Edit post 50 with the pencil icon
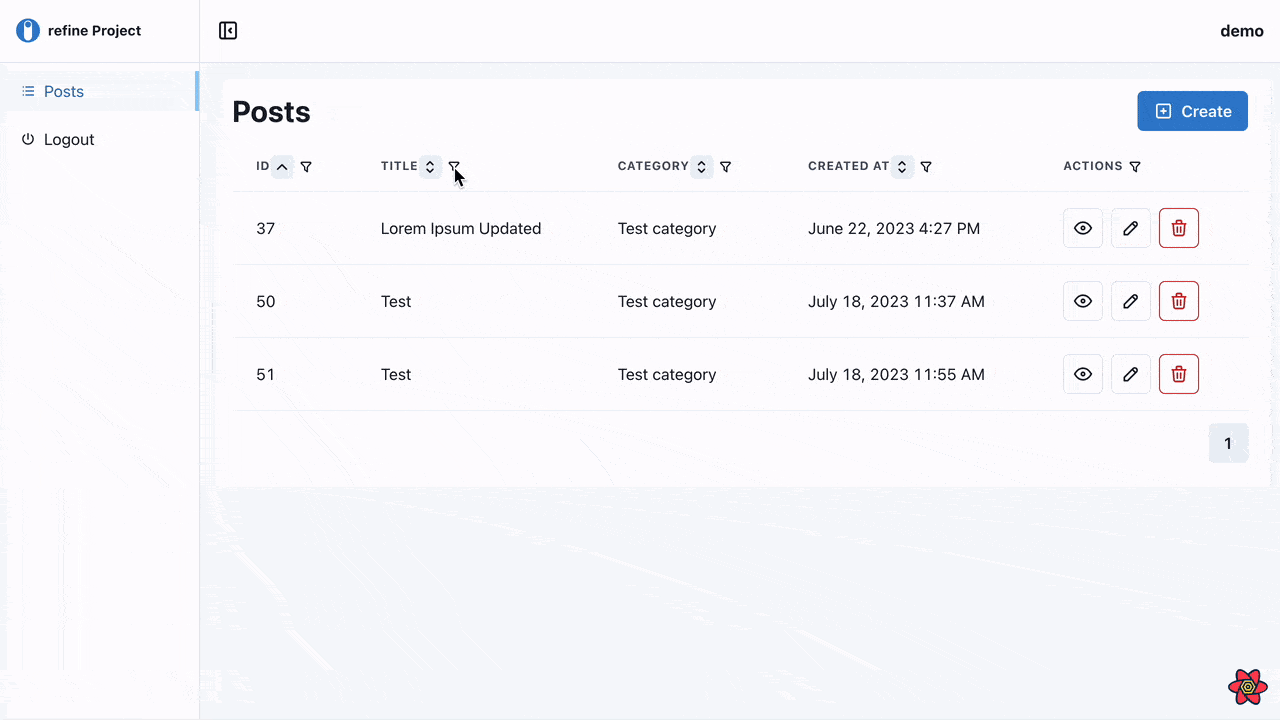Screen dimensions: 1280x720 [x=1131, y=301]
